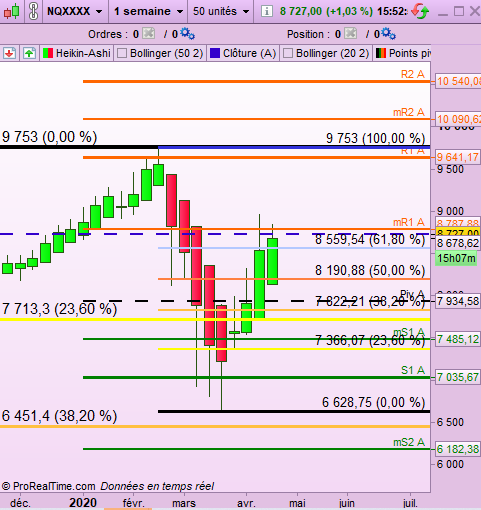481x510 pixels.
Task: Click the 2020 label on time axis
Action: pyautogui.click(x=83, y=503)
